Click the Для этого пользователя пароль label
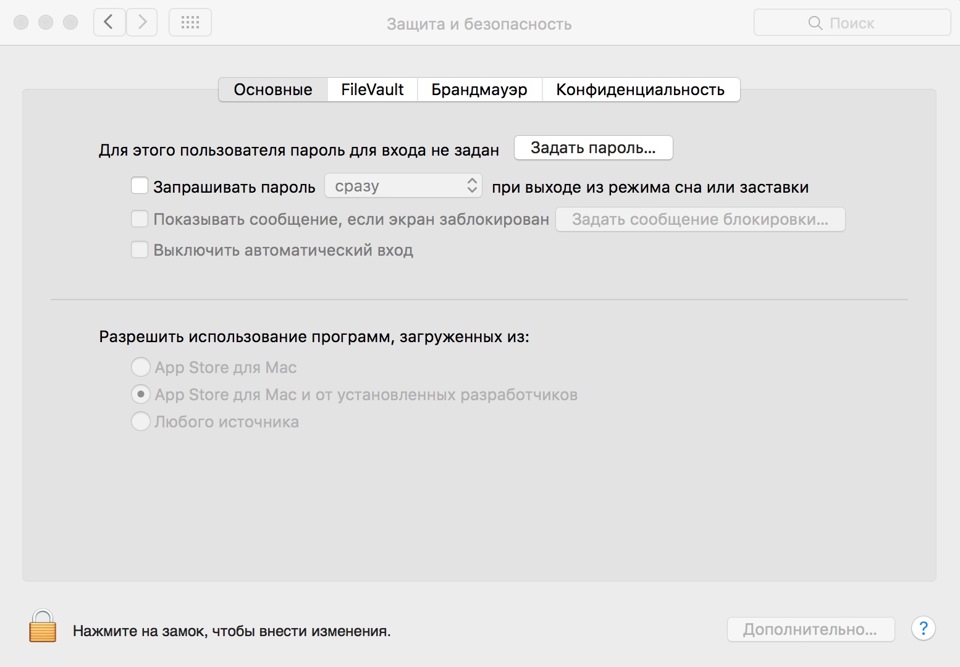Viewport: 960px width, 667px height. (299, 150)
